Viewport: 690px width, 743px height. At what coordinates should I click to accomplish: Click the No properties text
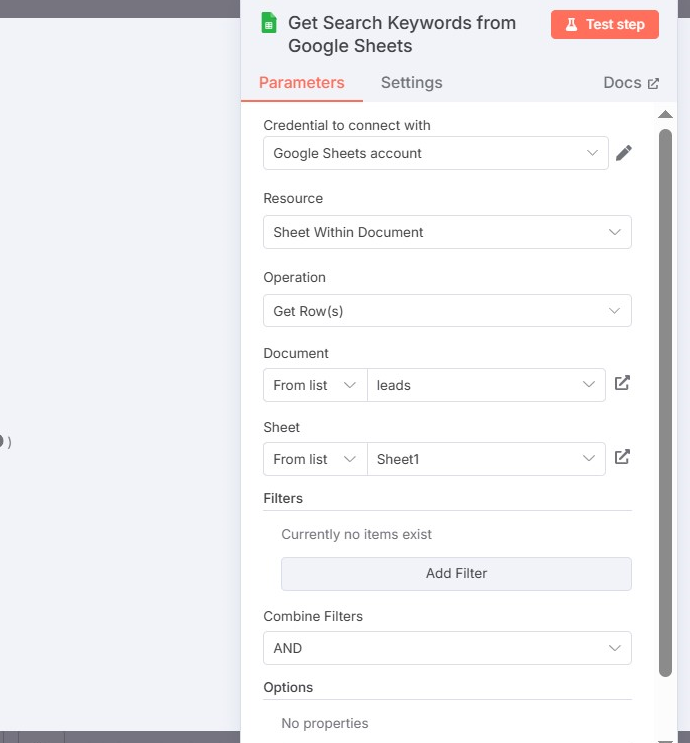[x=325, y=723]
